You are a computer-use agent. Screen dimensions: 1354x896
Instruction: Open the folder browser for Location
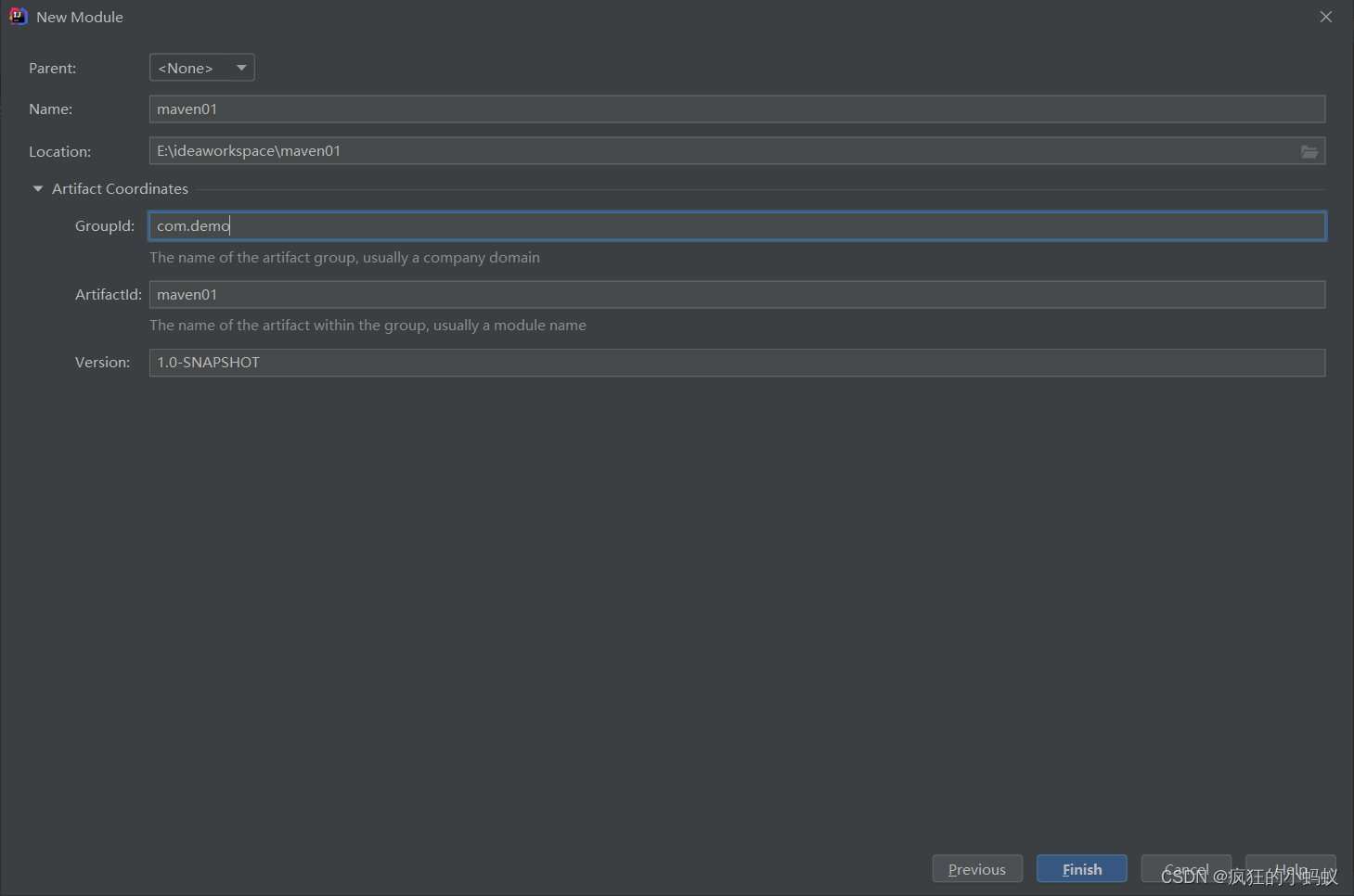click(x=1309, y=151)
